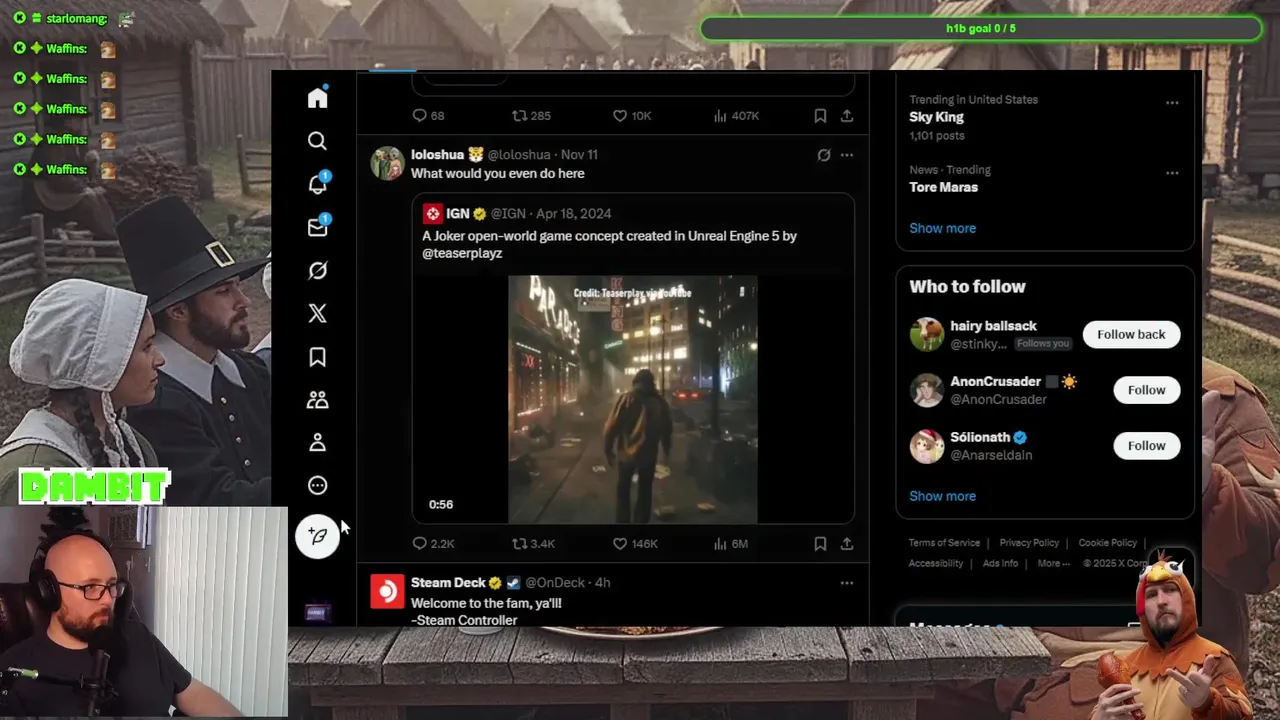This screenshot has width=1280, height=720.
Task: Open the Explore search icon in sidebar
Action: coord(317,141)
